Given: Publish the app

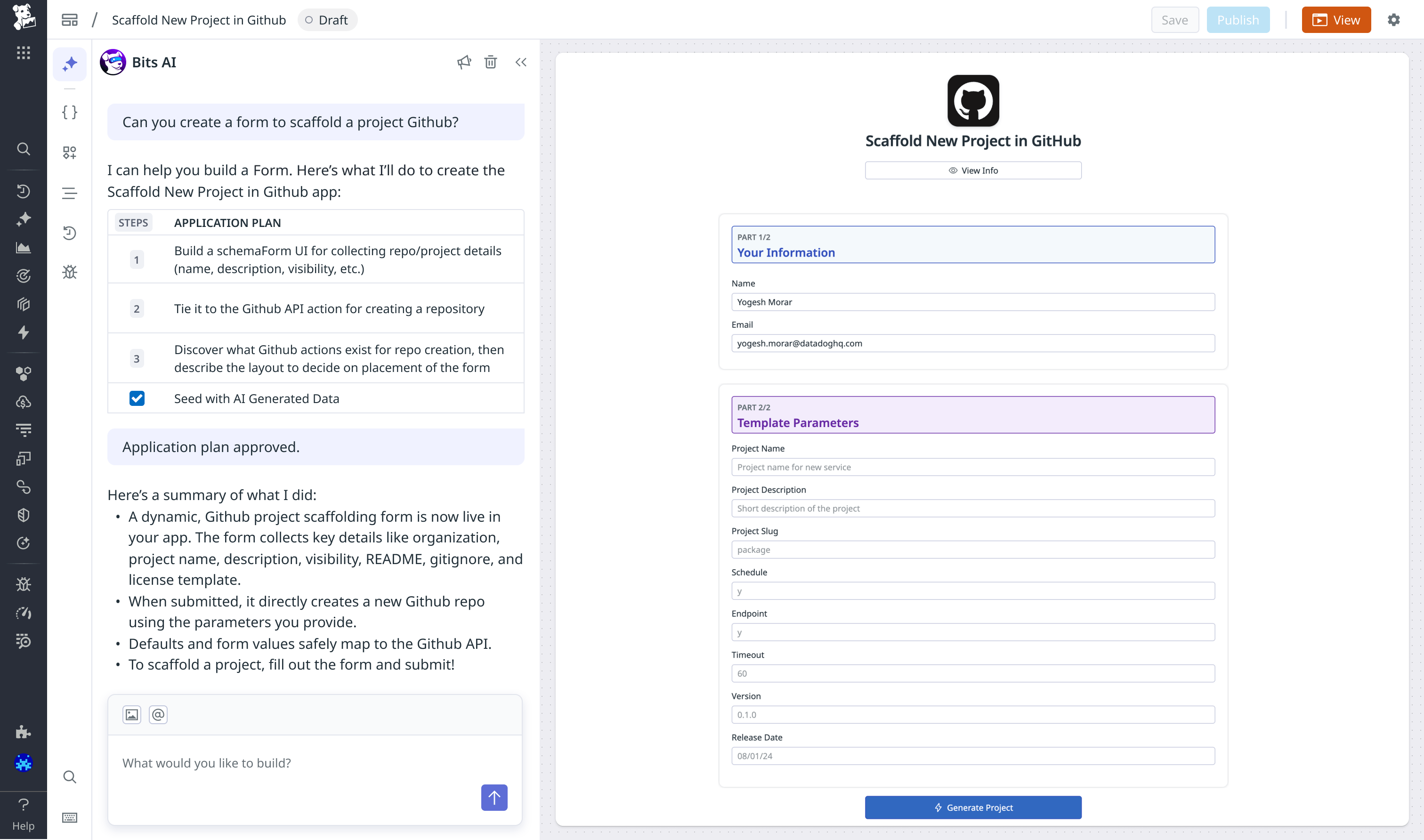Looking at the screenshot, I should 1238,19.
